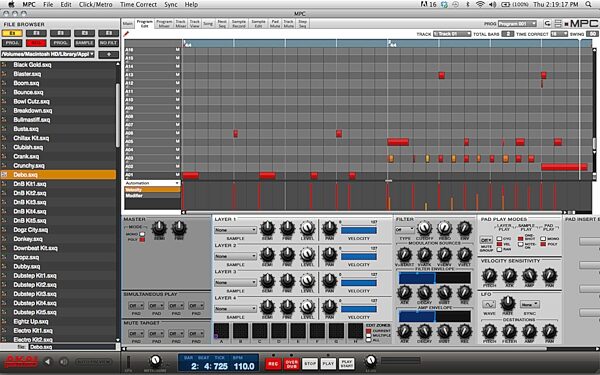Click the Play Start button
Viewport: 600px width, 375px height.
[347, 364]
